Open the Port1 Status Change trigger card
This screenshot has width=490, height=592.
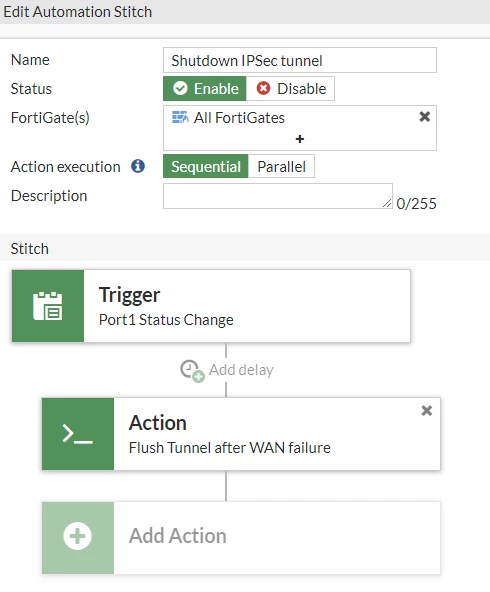click(x=211, y=306)
